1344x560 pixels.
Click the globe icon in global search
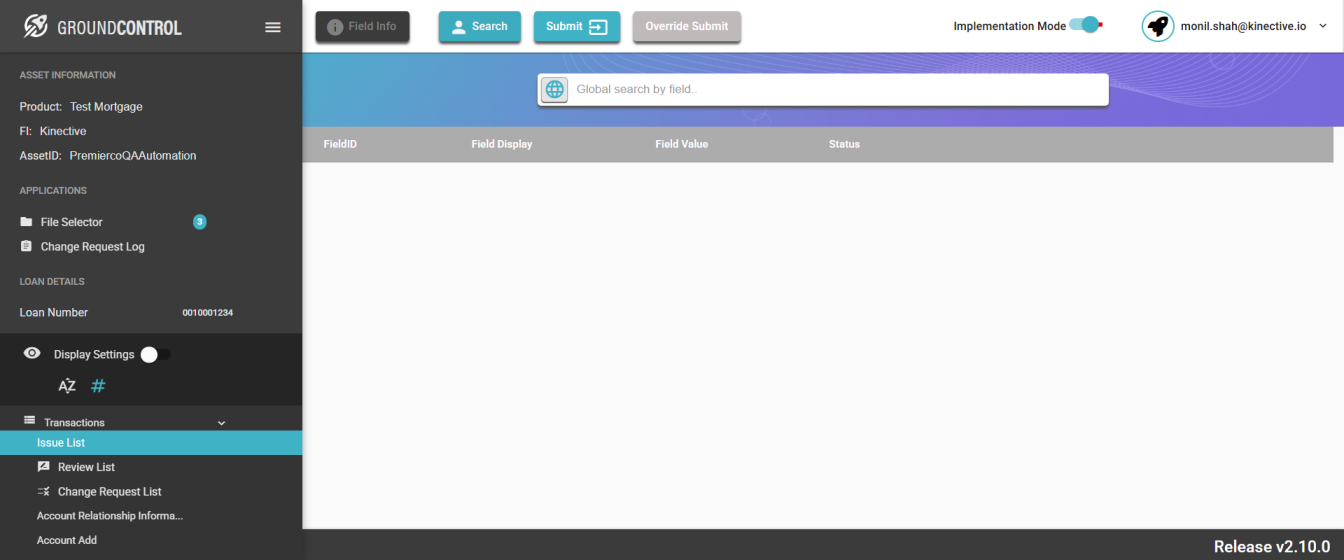click(554, 89)
